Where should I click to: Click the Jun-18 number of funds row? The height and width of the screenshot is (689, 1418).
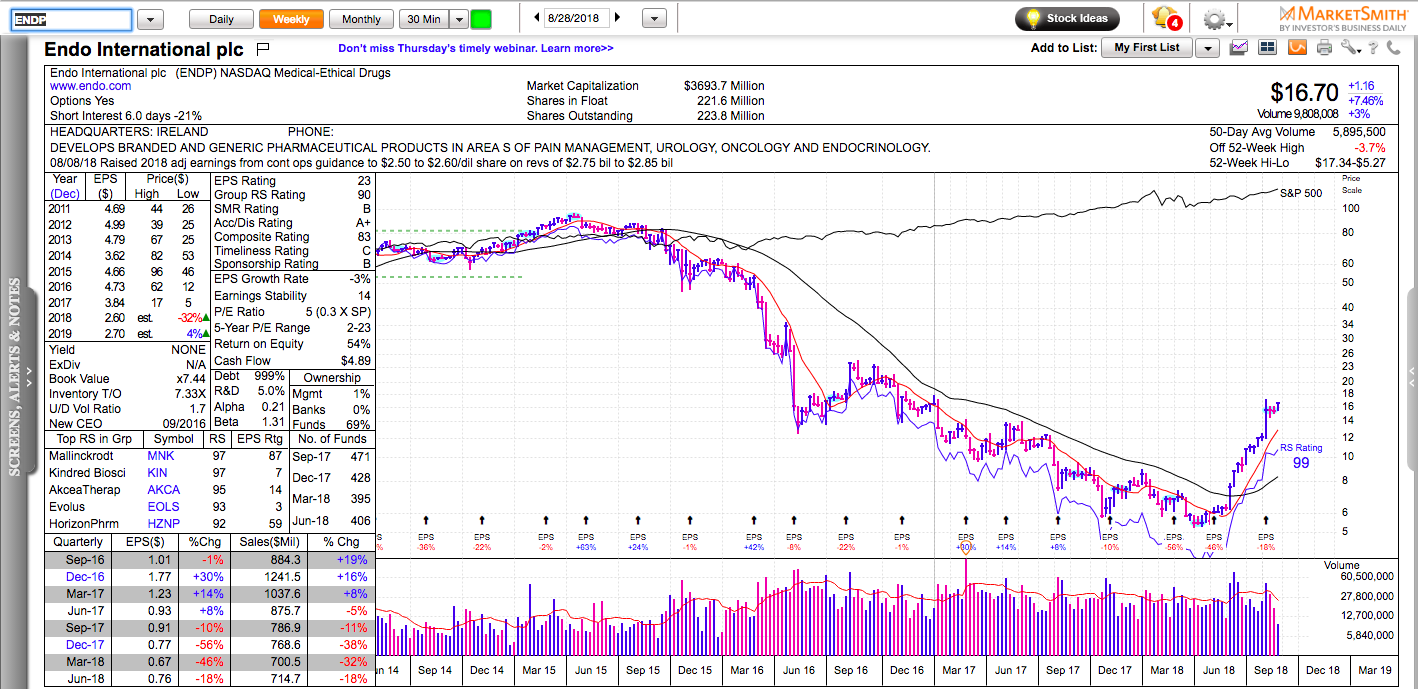click(x=331, y=521)
